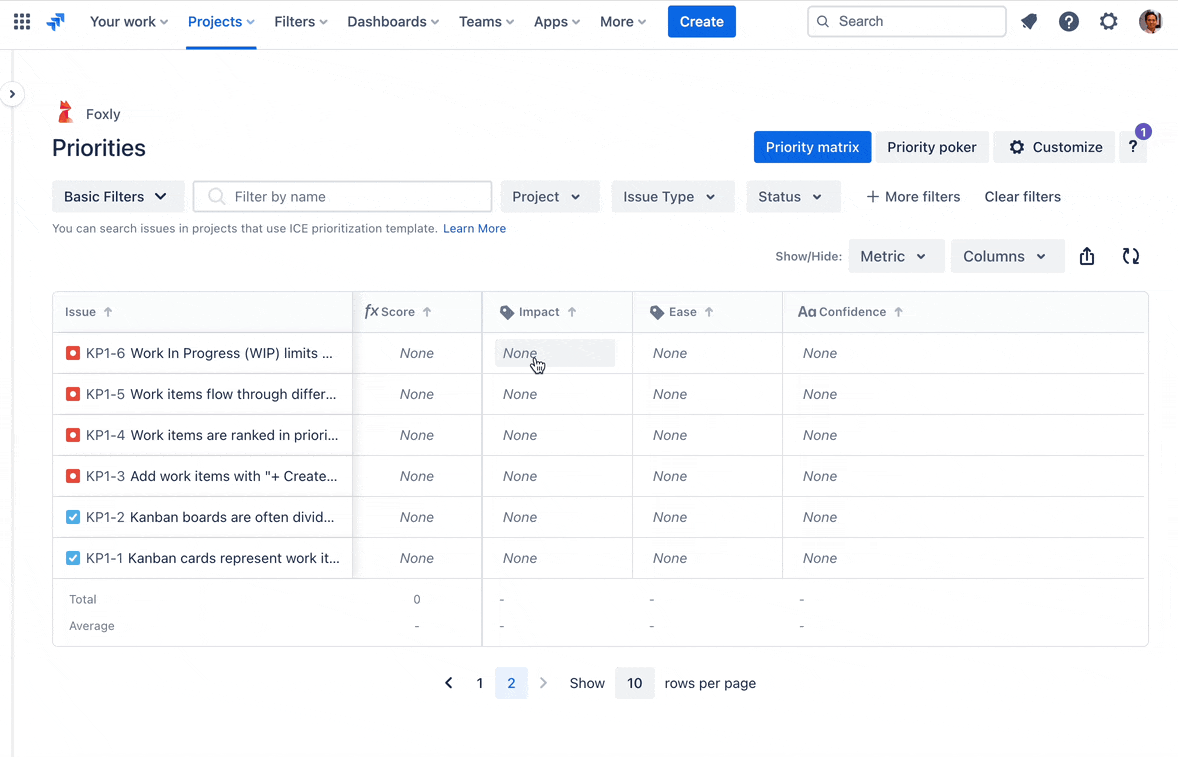Expand the Metric show/hide dropdown
Viewport: 1178px width, 757px height.
(896, 256)
